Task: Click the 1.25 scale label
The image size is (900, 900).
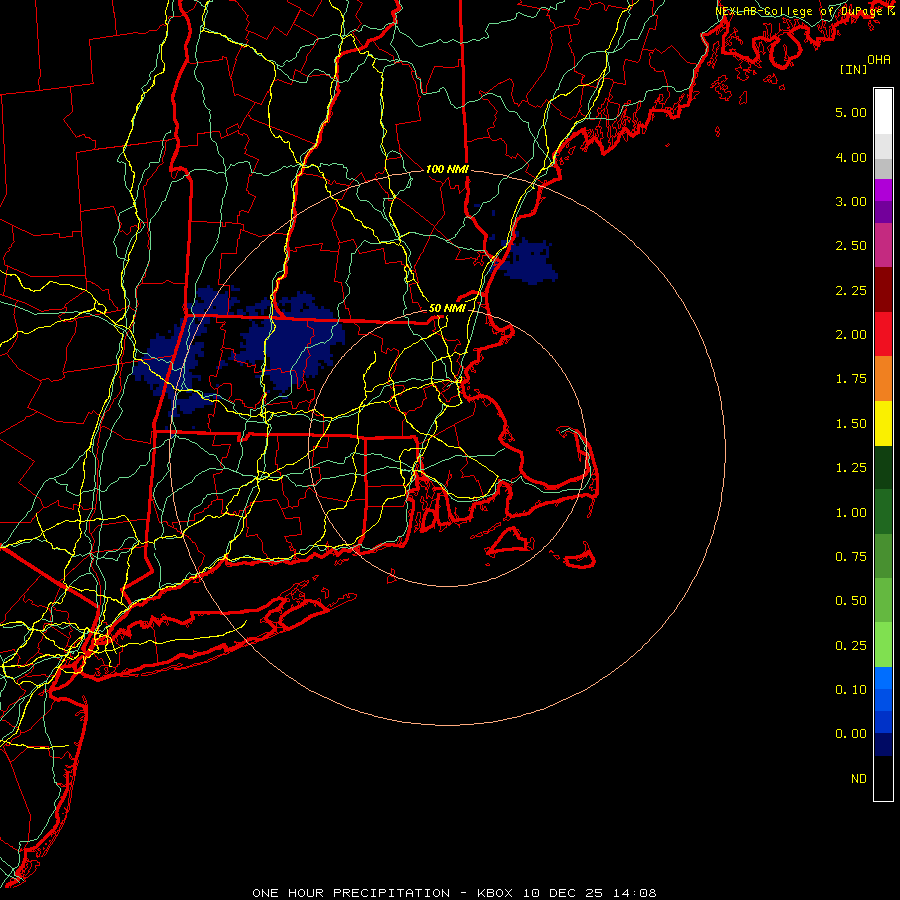Action: [851, 468]
